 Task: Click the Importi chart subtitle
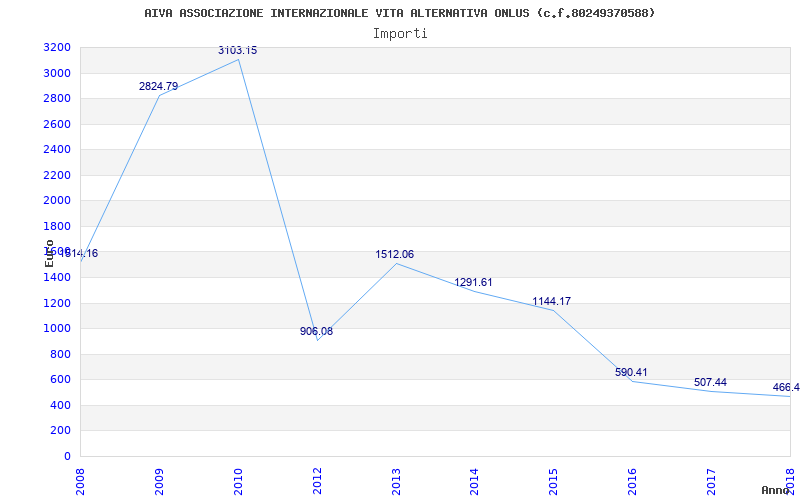point(400,34)
